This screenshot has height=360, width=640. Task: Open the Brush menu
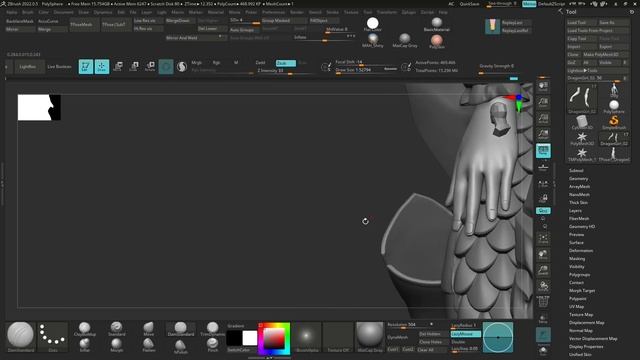pos(28,12)
